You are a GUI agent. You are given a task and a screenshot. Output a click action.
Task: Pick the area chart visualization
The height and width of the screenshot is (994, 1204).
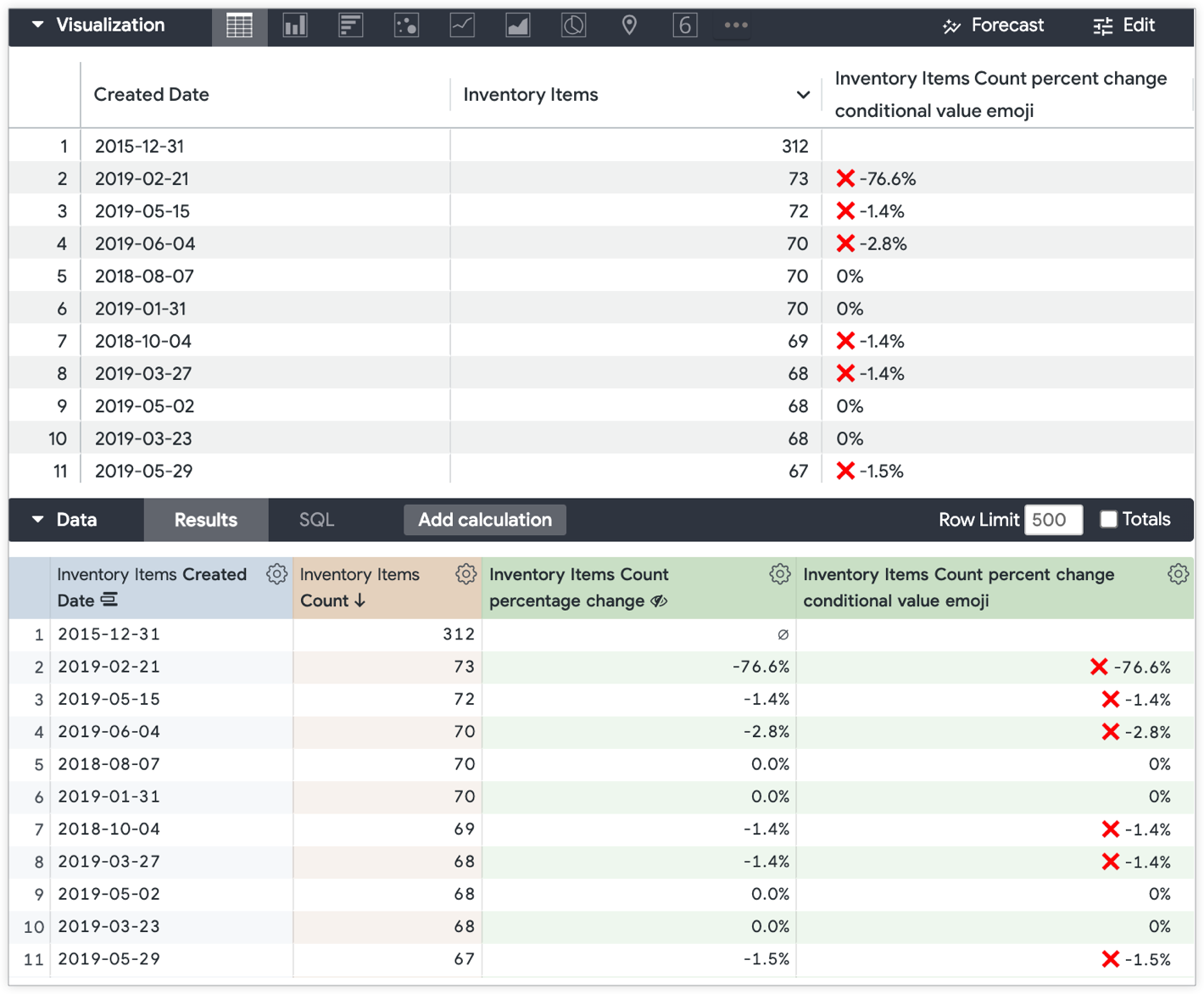tap(518, 25)
